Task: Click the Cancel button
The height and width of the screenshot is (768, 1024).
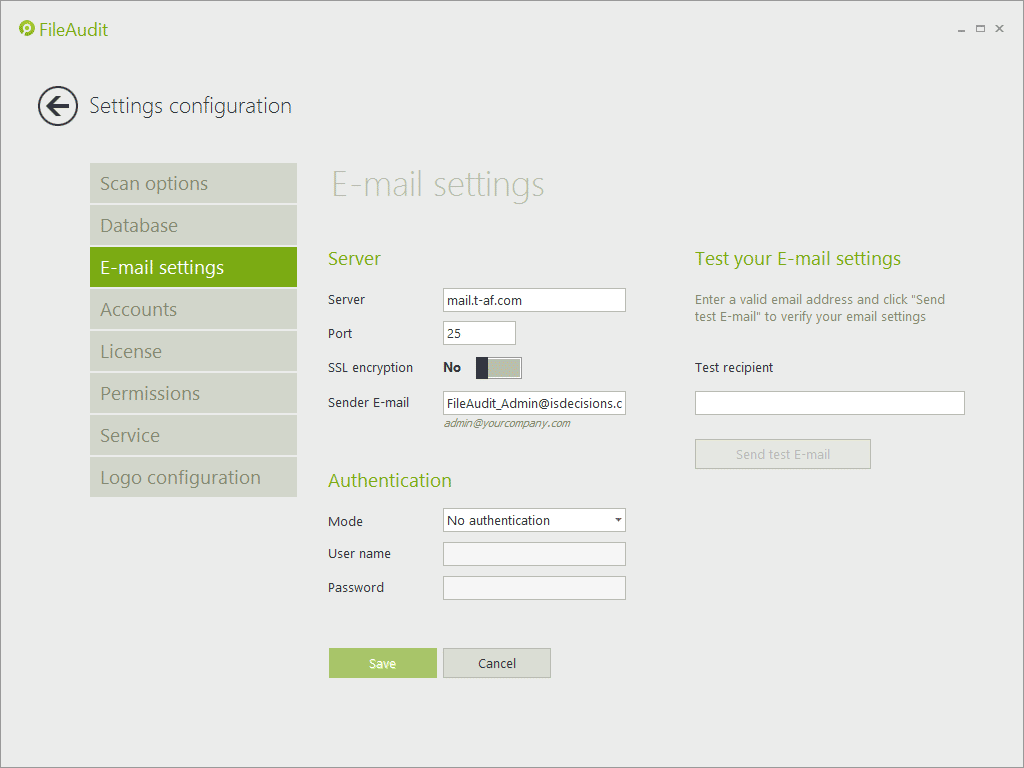Action: click(x=497, y=664)
